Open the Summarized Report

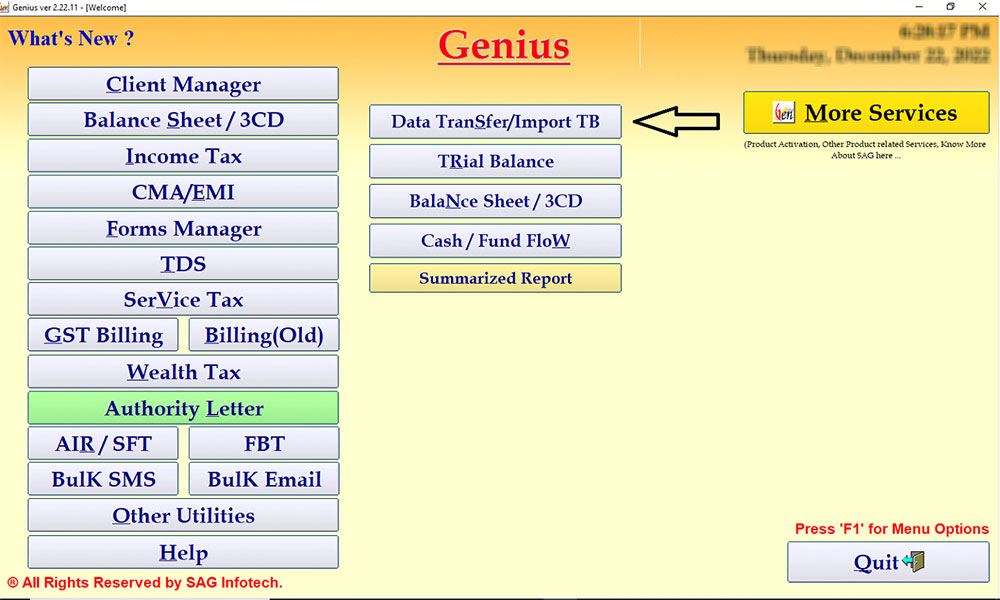pos(495,277)
